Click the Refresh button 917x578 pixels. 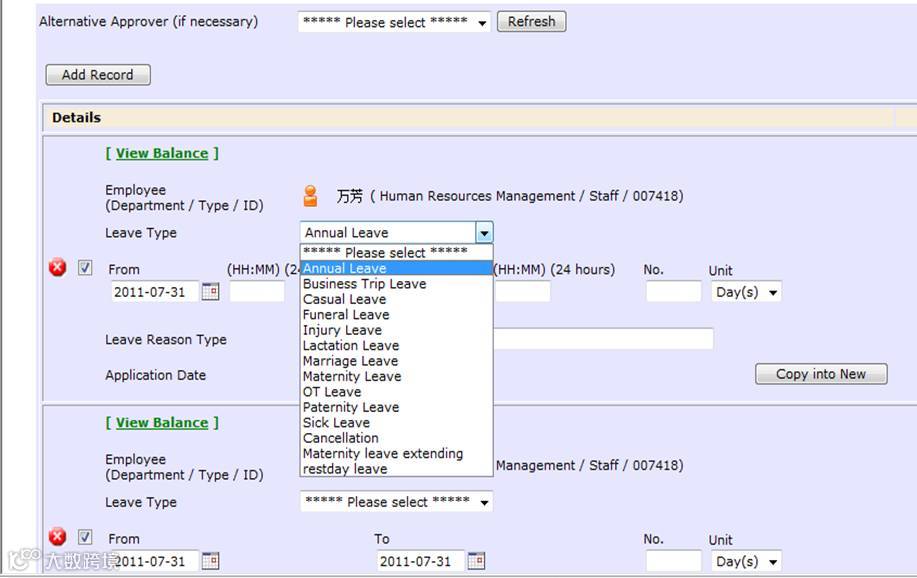coord(531,22)
